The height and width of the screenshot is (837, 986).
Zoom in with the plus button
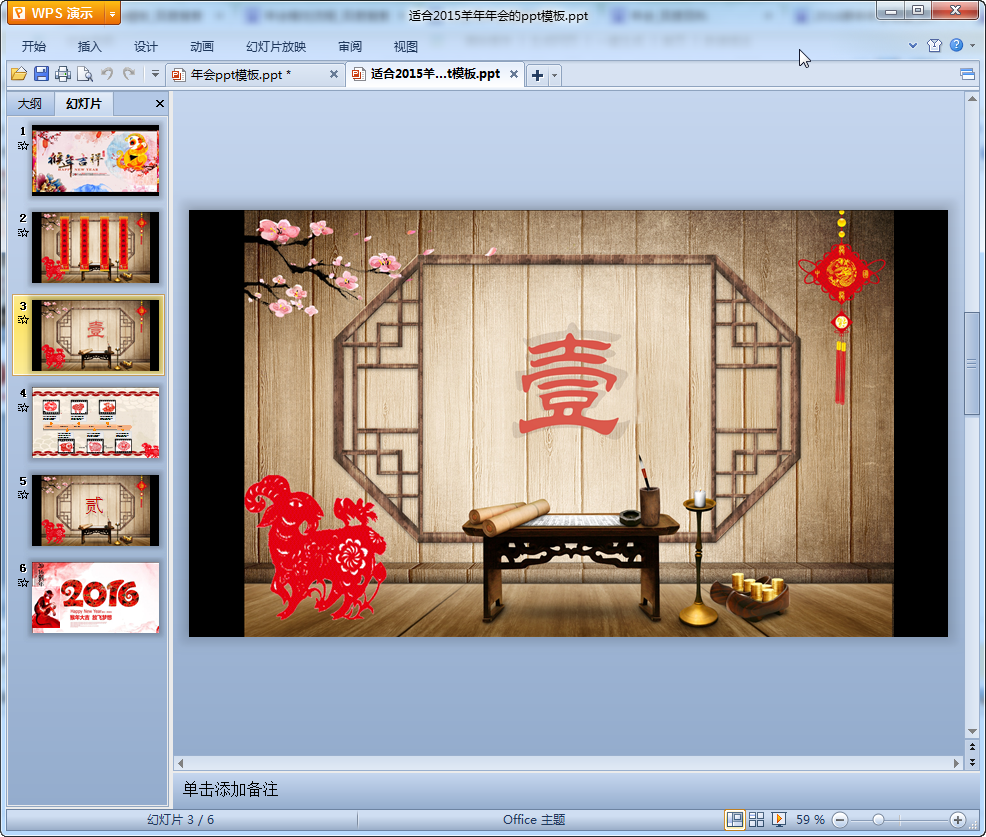(958, 819)
